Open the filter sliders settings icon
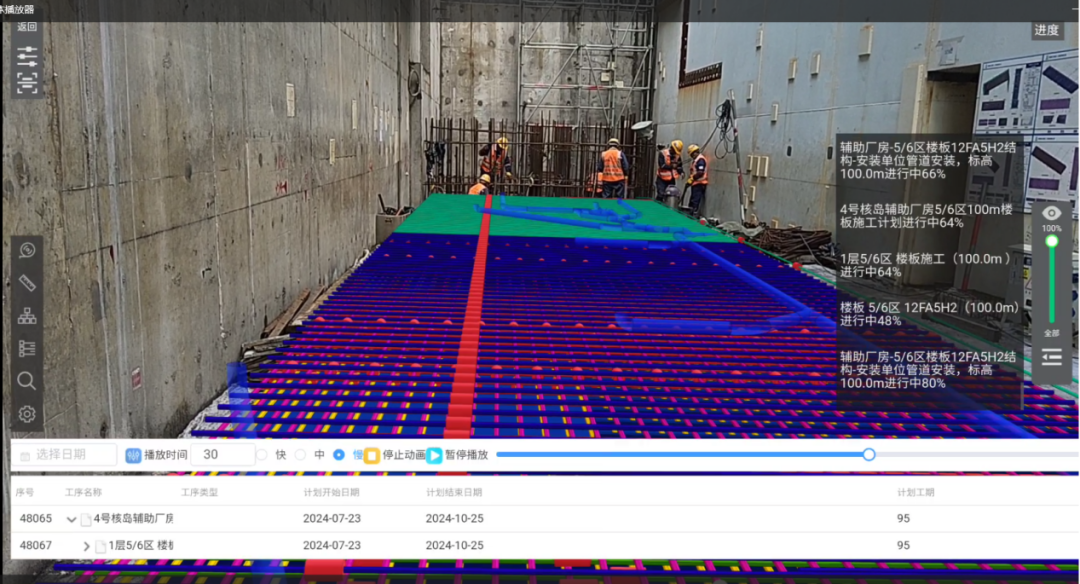This screenshot has height=584, width=1080. [x=27, y=55]
